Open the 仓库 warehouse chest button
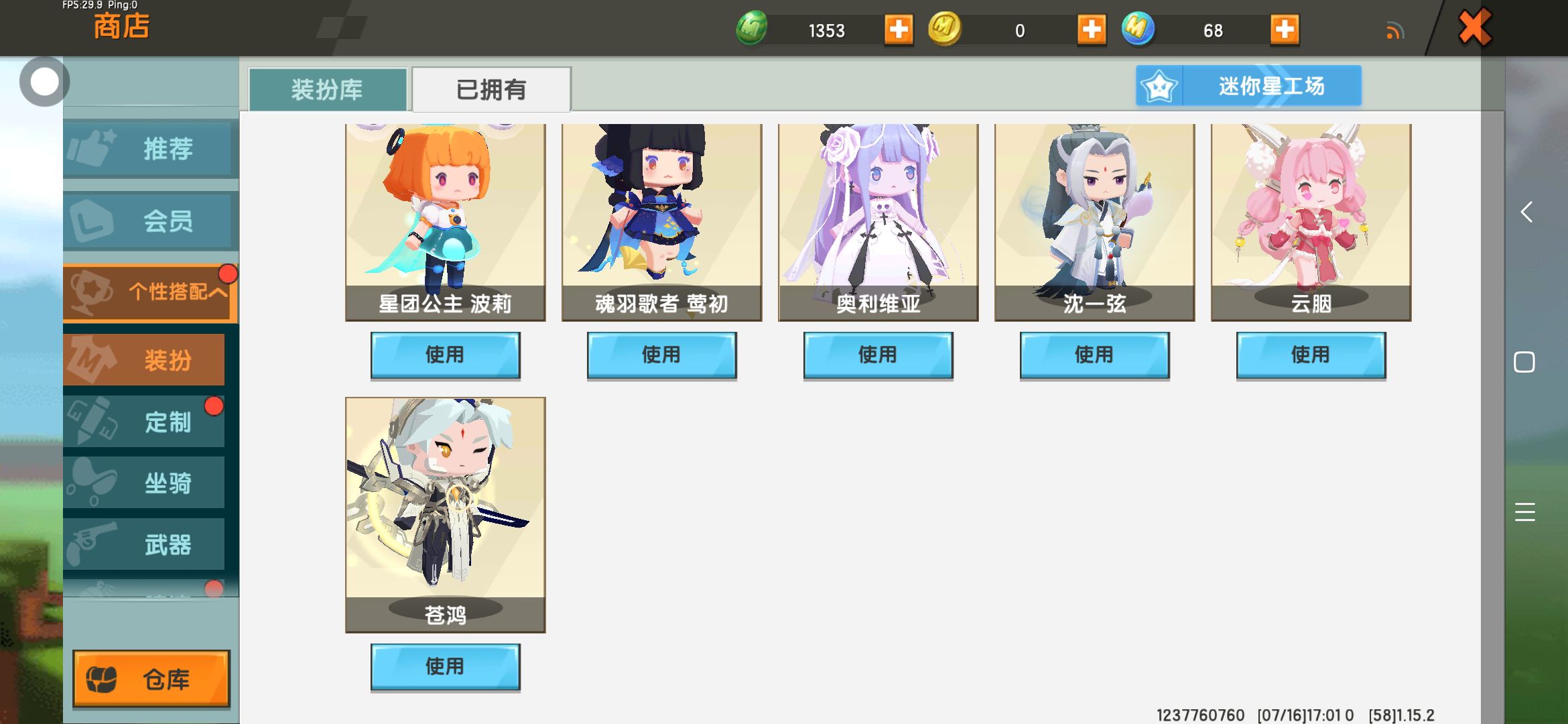 tap(151, 678)
